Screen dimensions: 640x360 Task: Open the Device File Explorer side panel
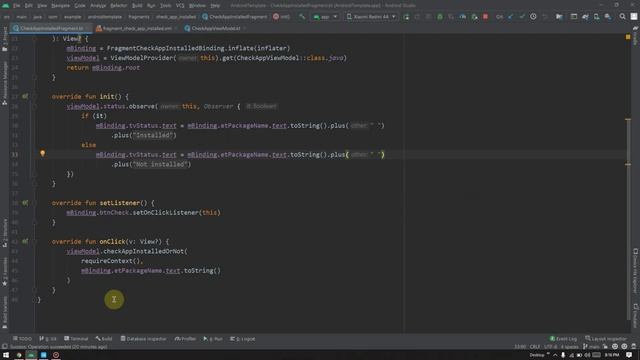[636, 271]
